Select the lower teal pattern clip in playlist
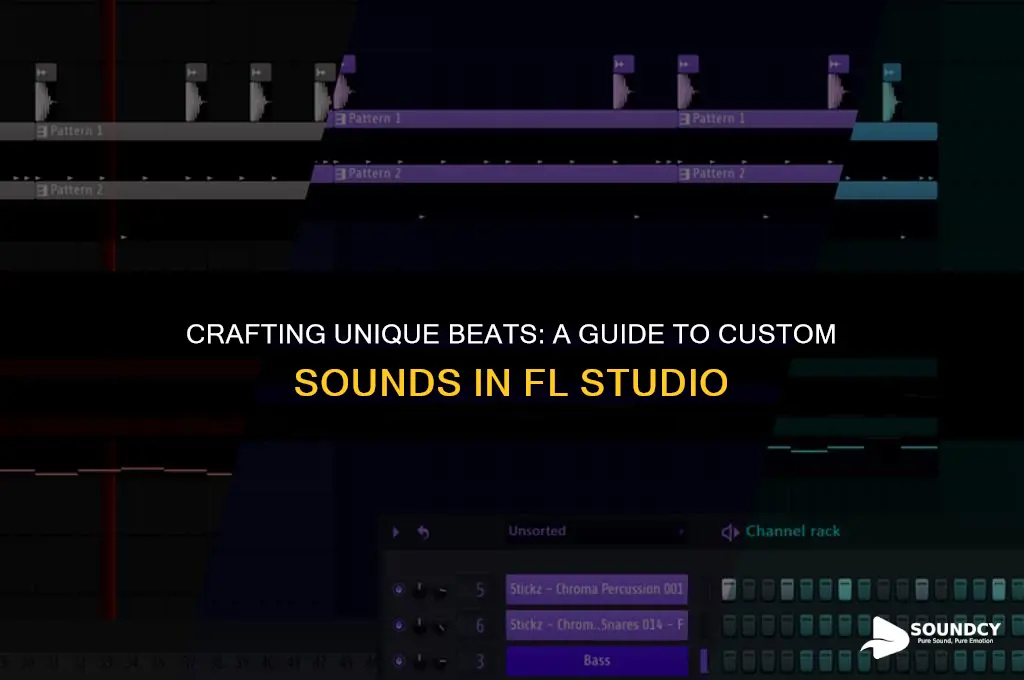This screenshot has height=680, width=1024. [x=887, y=191]
